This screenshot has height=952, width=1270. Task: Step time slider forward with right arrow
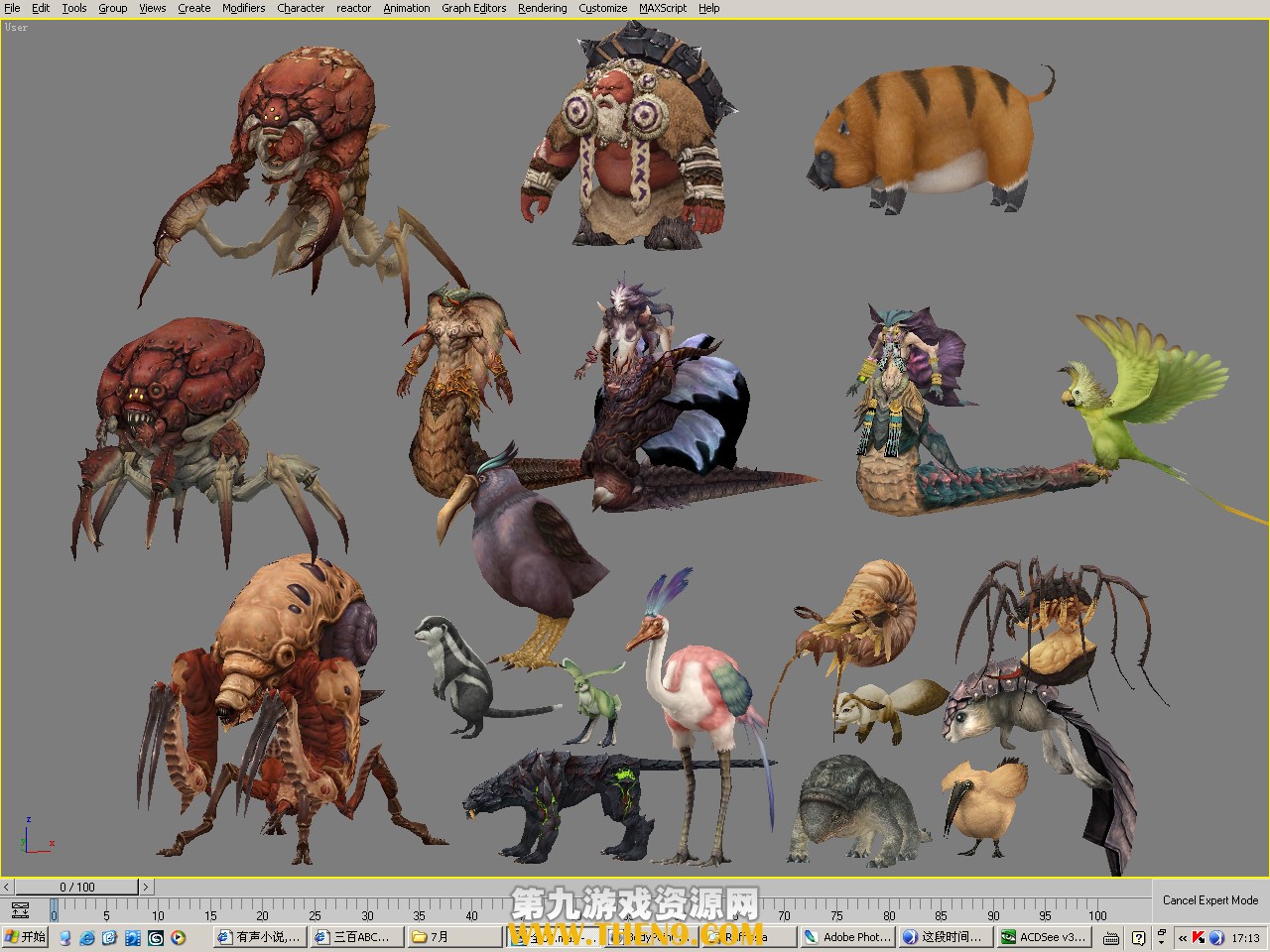tap(146, 887)
